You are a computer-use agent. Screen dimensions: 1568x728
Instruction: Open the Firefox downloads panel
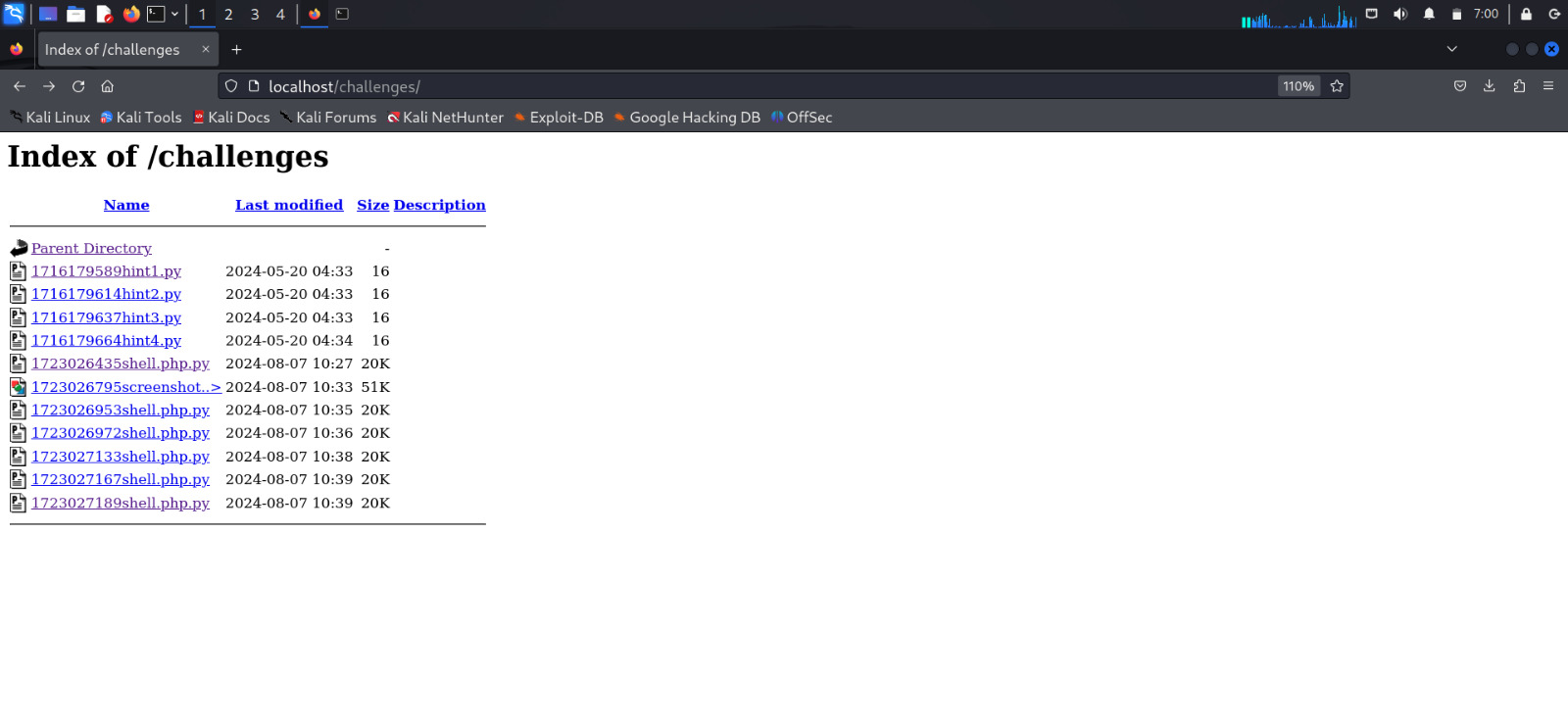(1489, 86)
